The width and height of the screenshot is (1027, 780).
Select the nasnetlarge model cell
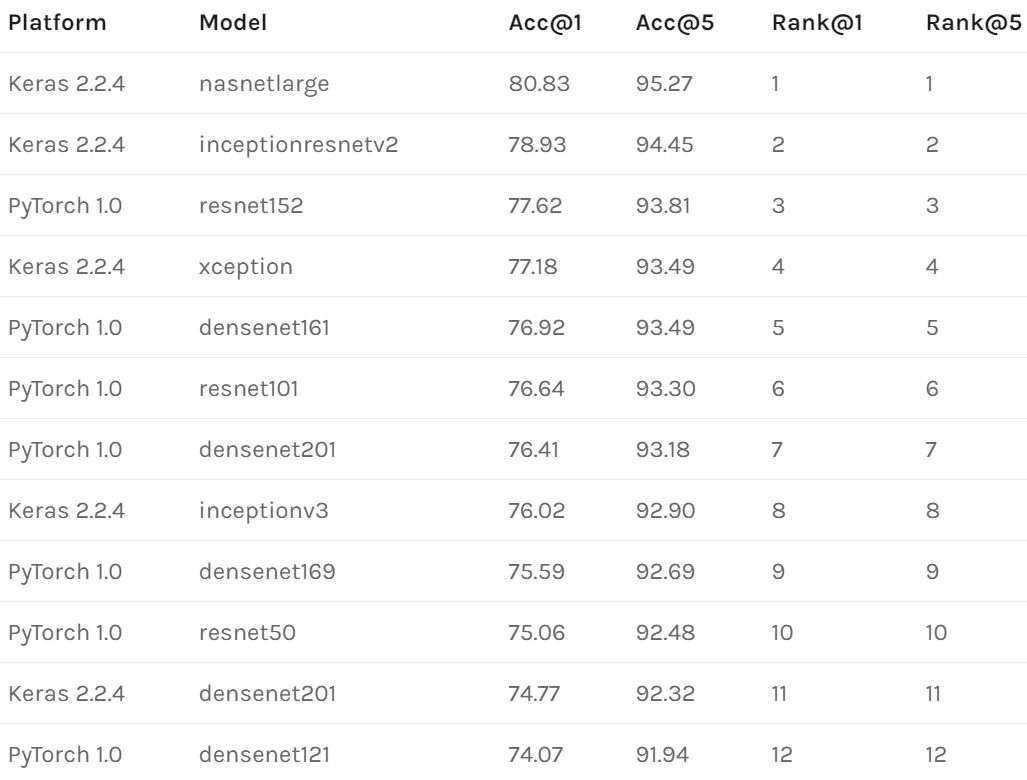(264, 84)
